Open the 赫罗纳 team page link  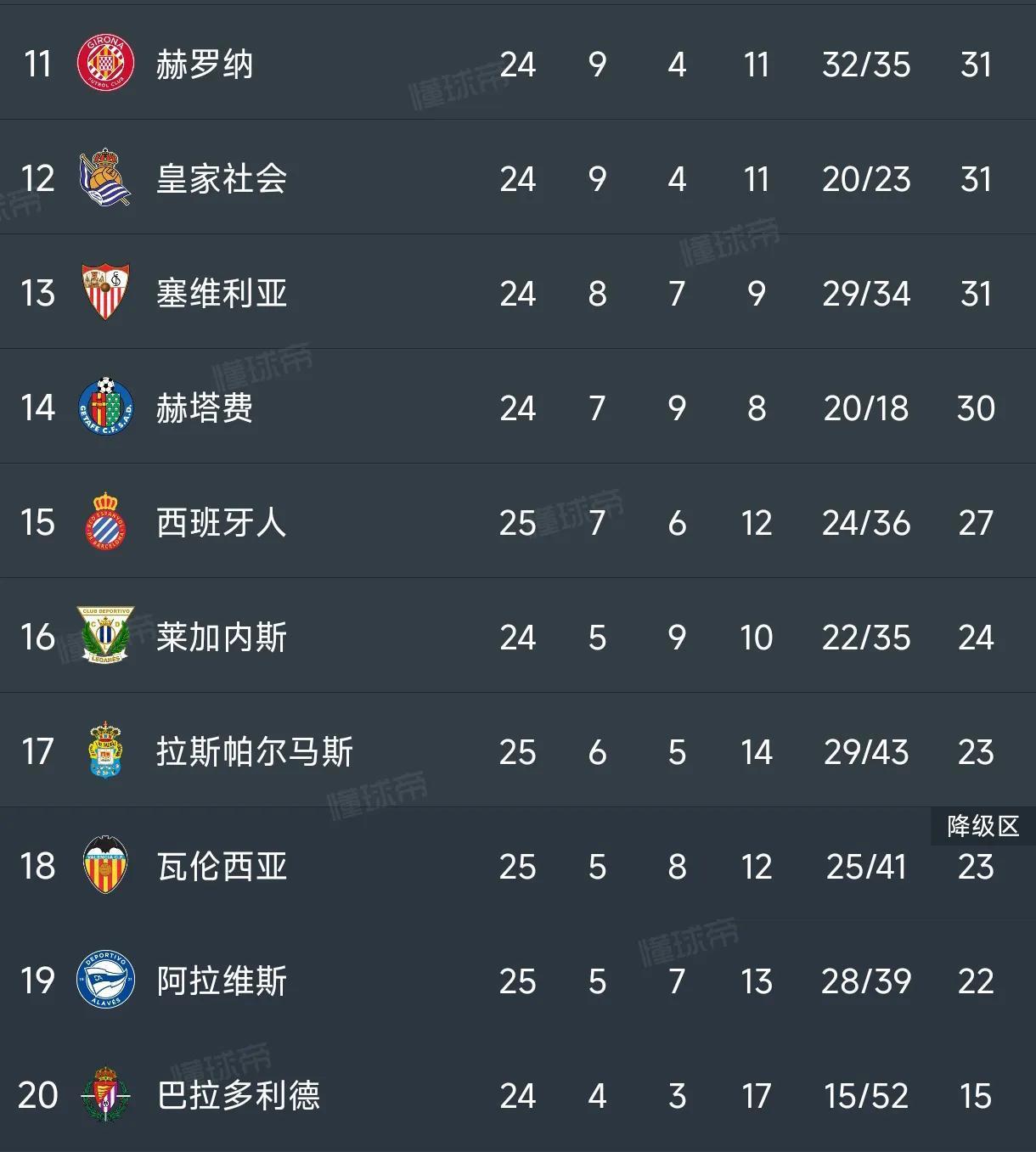[204, 63]
